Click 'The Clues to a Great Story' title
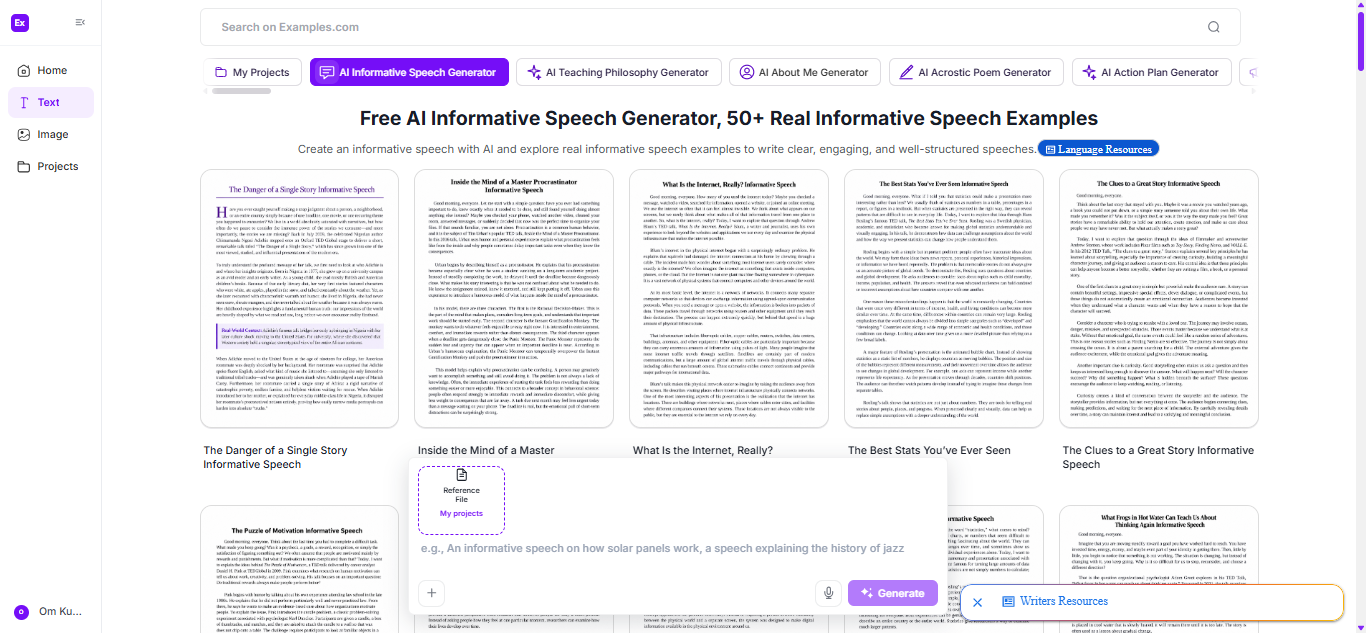 (1158, 457)
